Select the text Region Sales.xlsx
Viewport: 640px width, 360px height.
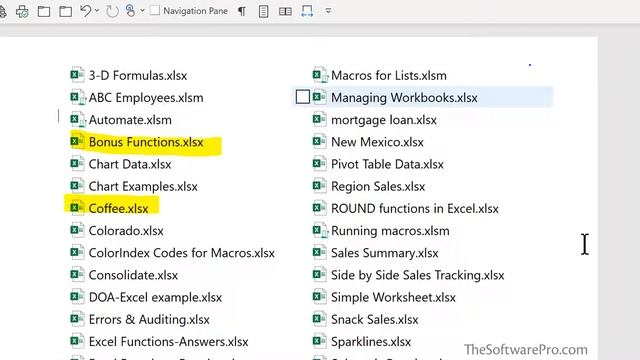378,187
